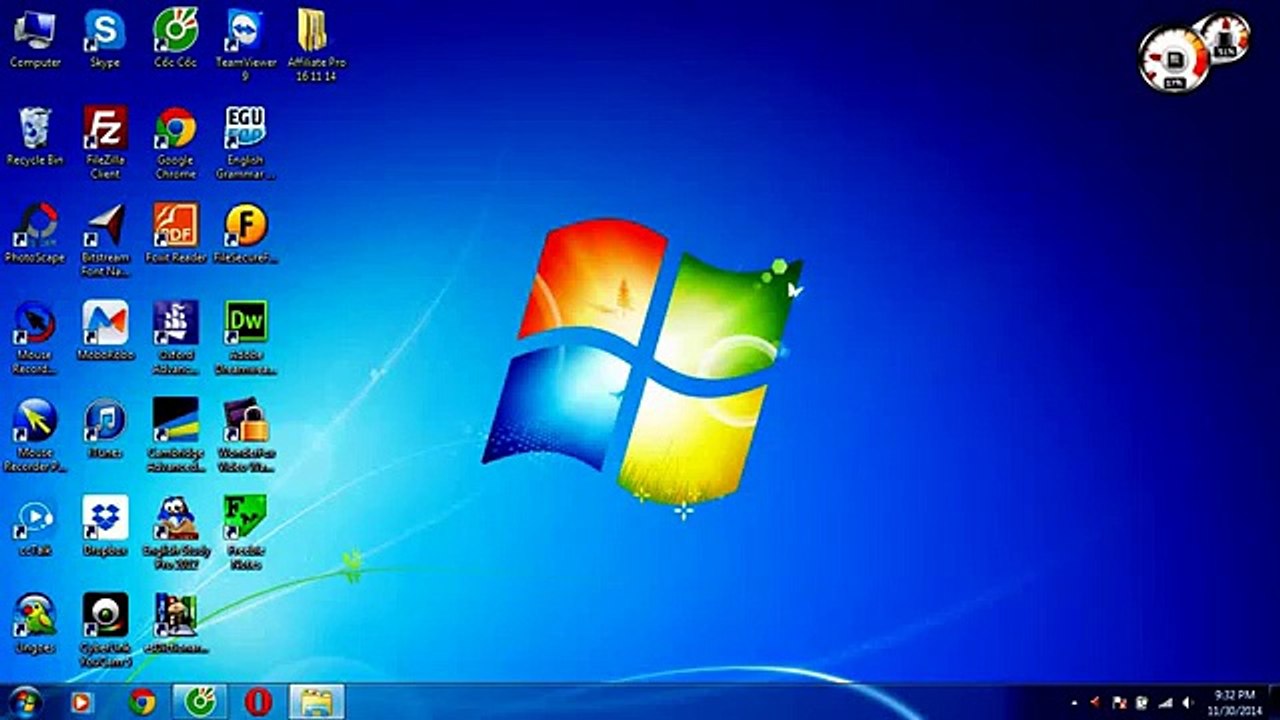Launch Skype from the desktop
Screen dimensions: 1280x720
(105, 39)
